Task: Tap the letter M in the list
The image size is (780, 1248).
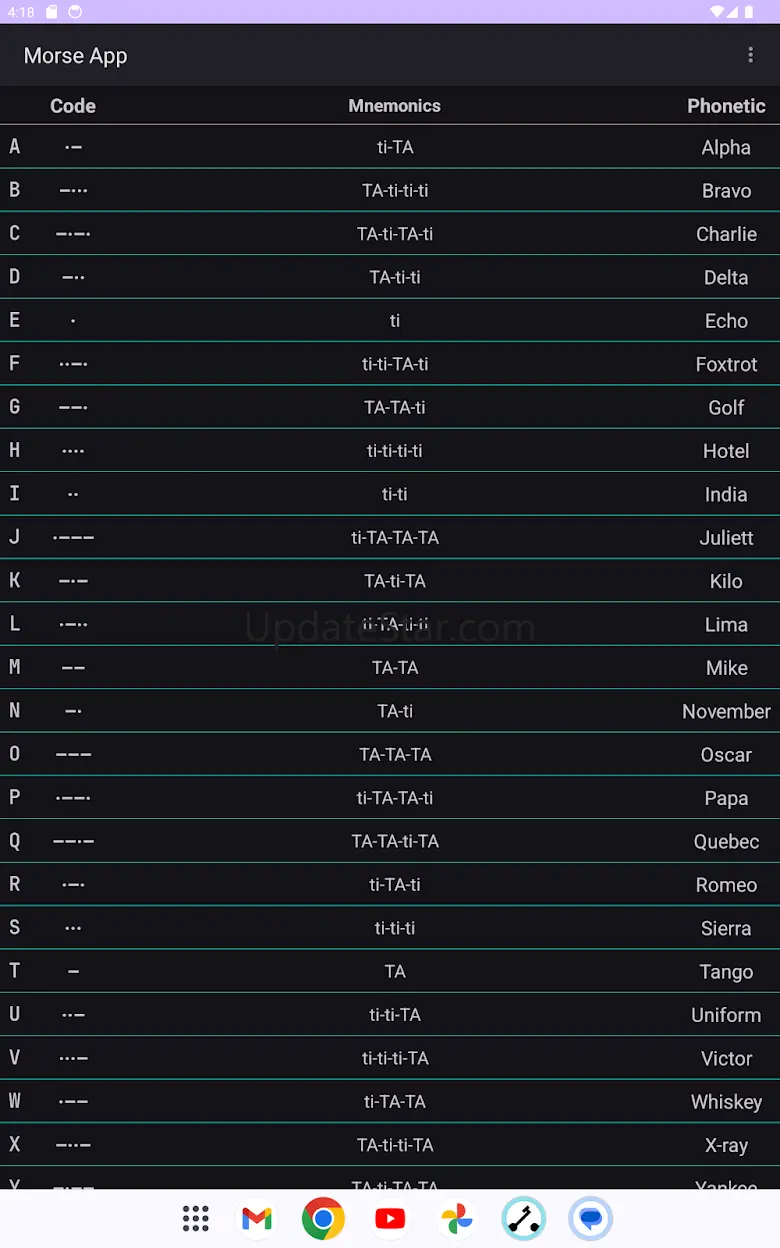Action: pyautogui.click(x=15, y=667)
